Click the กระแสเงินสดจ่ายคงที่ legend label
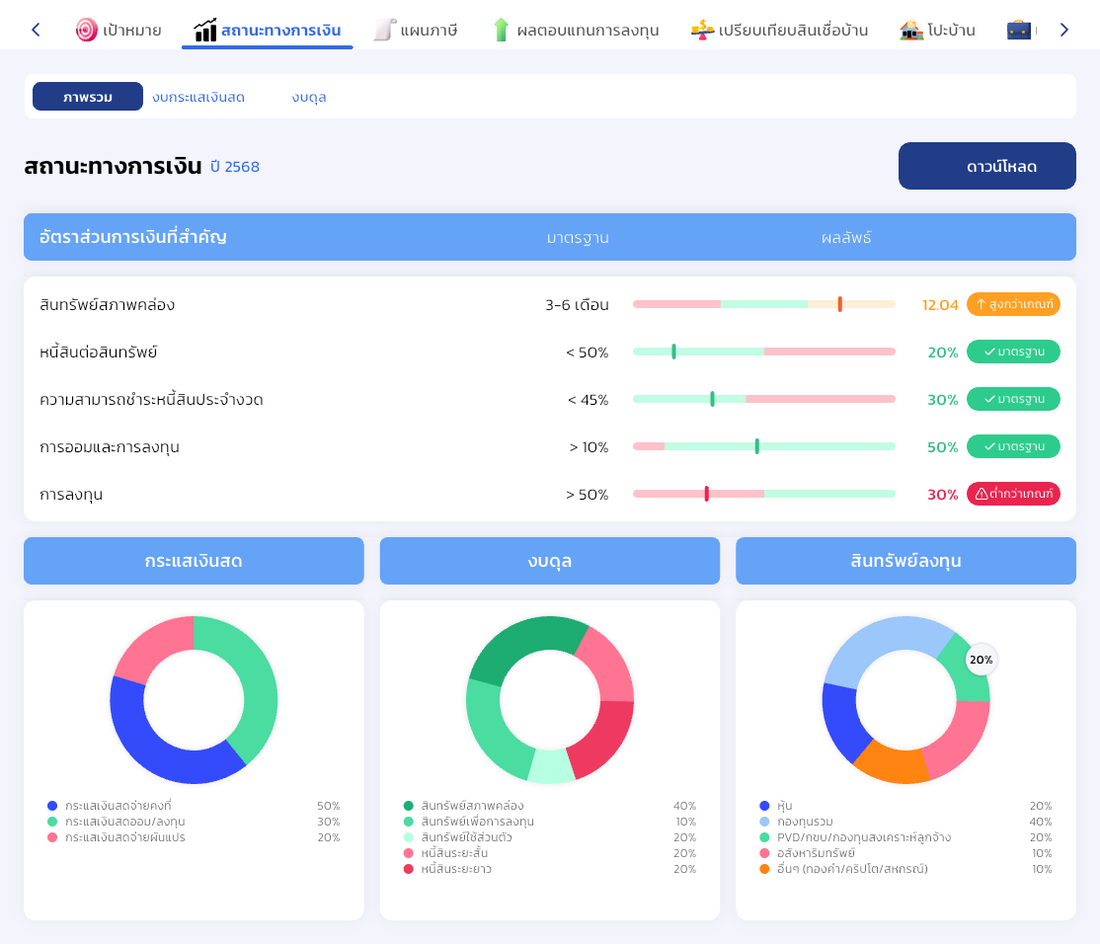The height and width of the screenshot is (944, 1100). (x=118, y=806)
